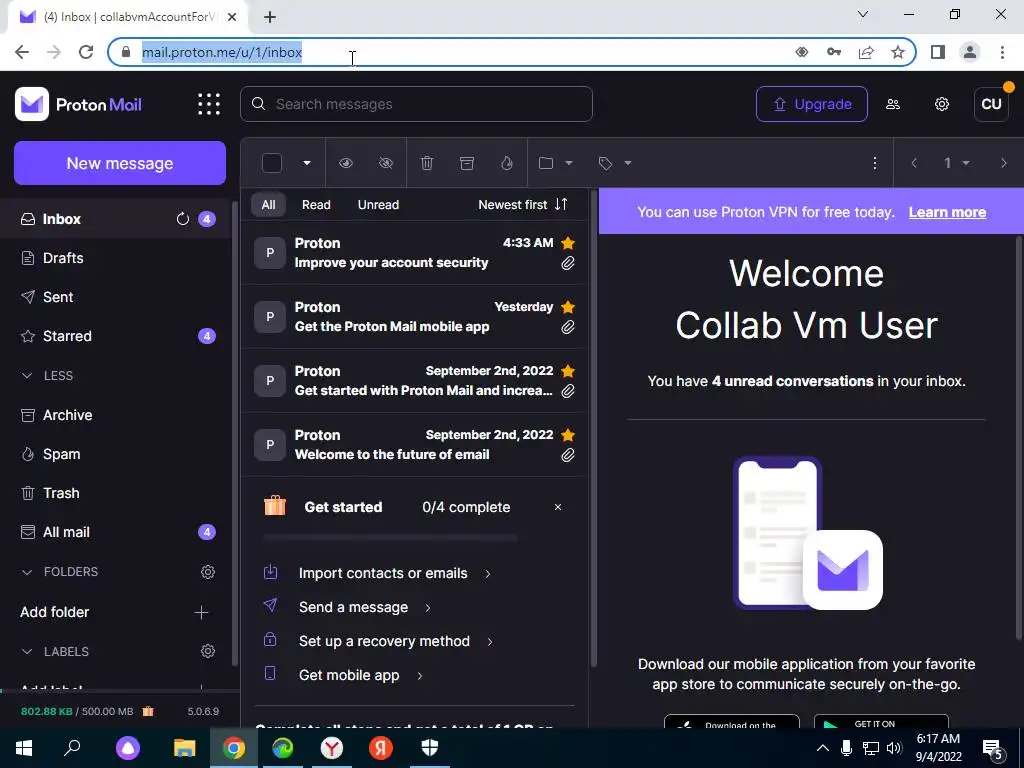
Task: Open the toolbar's three-dot more options
Action: [875, 163]
